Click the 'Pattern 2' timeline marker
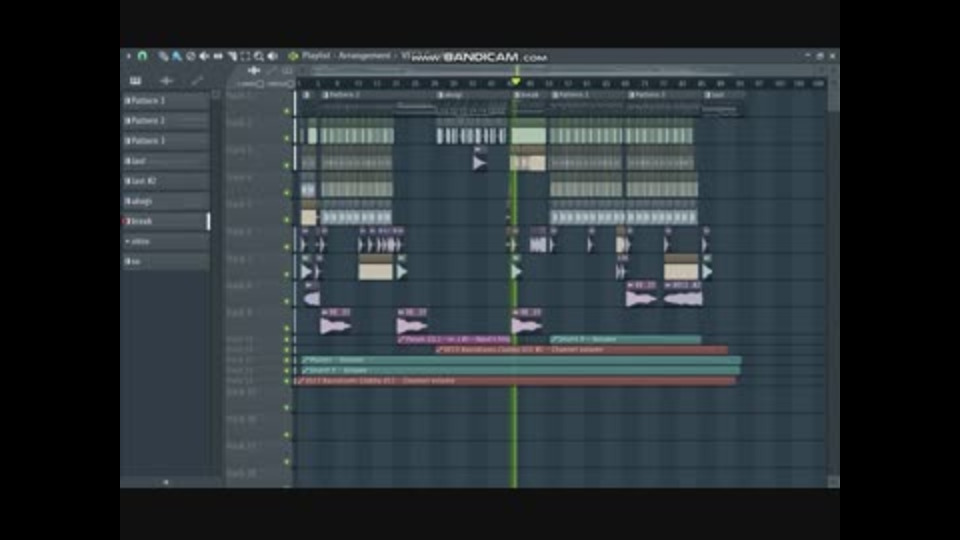Image resolution: width=960 pixels, height=540 pixels. click(x=342, y=95)
